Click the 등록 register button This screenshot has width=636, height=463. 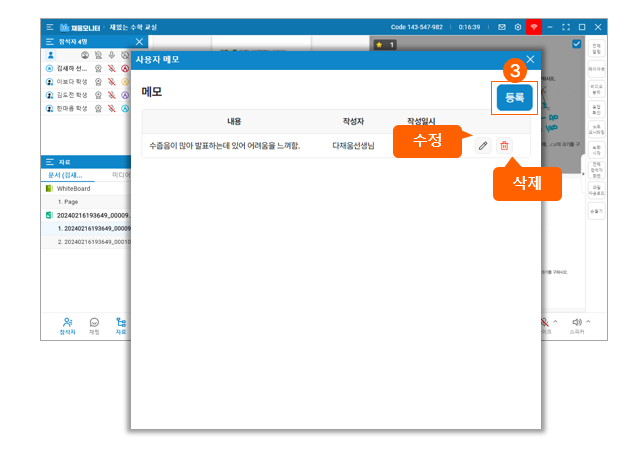pyautogui.click(x=514, y=97)
